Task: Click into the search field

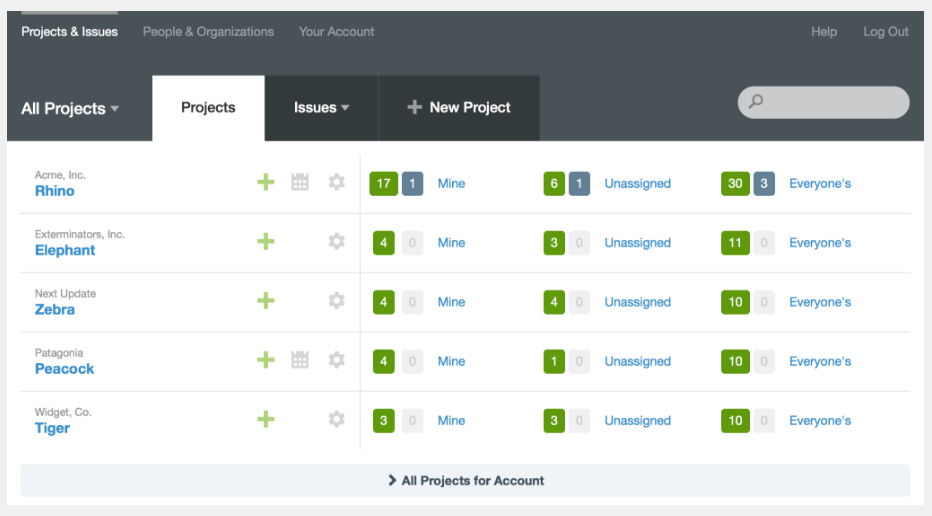Action: [x=832, y=102]
